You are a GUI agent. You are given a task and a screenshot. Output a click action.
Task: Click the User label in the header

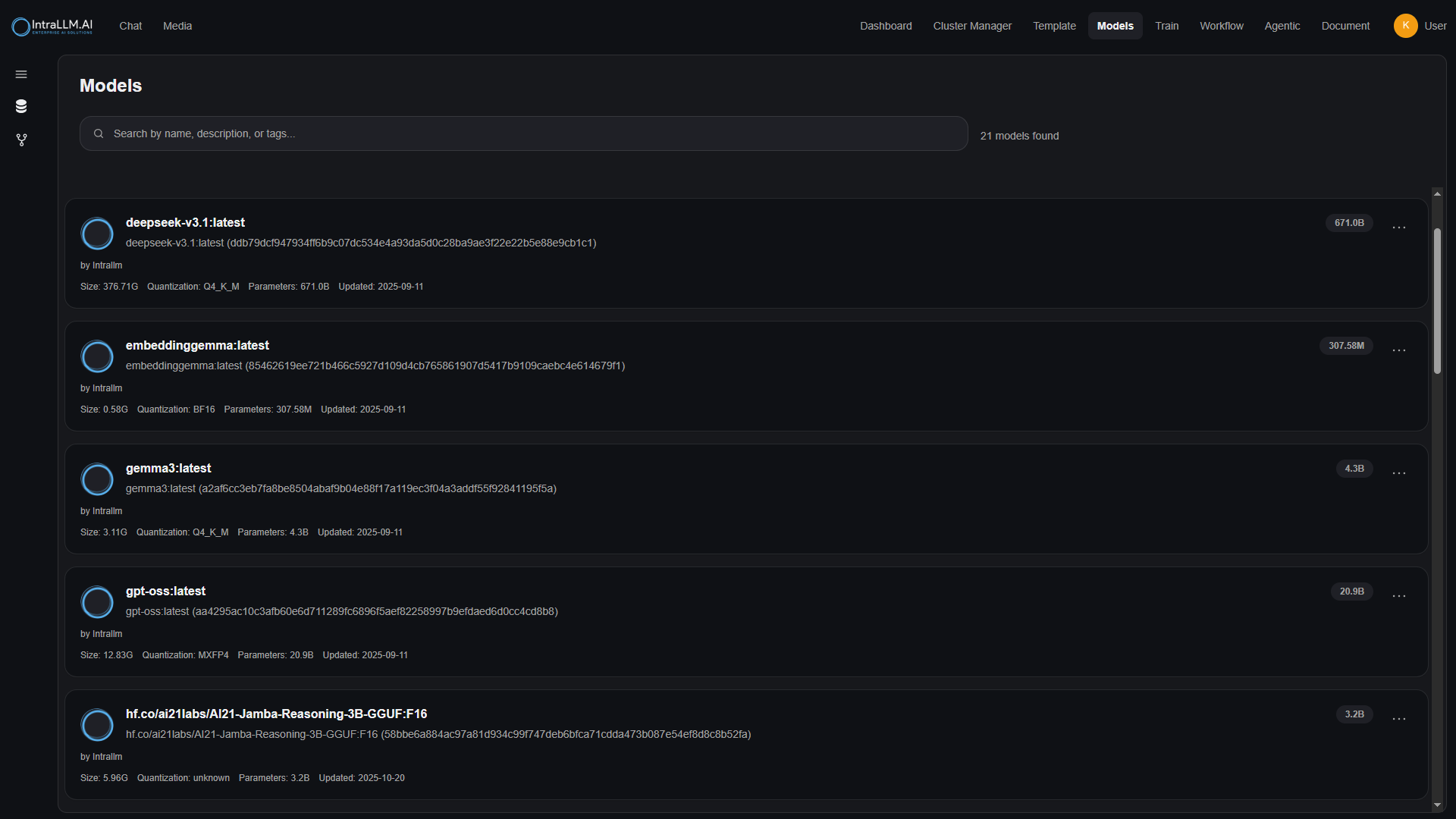coord(1435,26)
